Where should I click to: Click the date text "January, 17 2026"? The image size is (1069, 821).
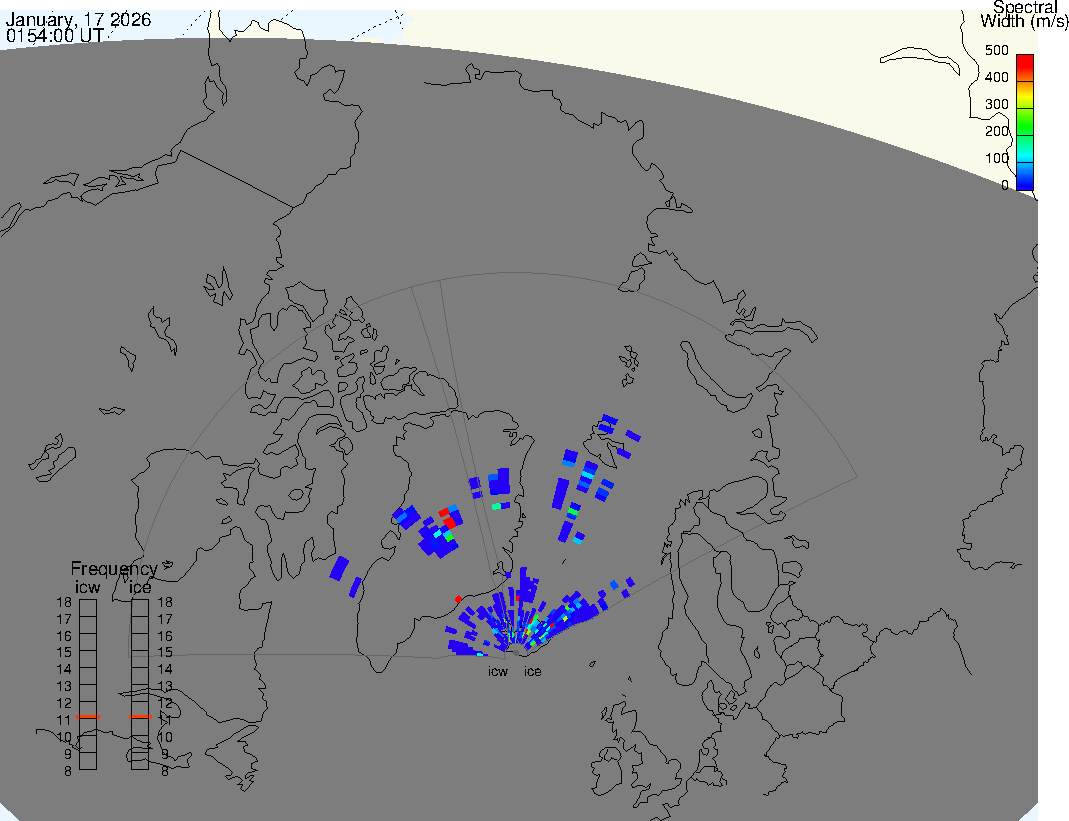78,19
